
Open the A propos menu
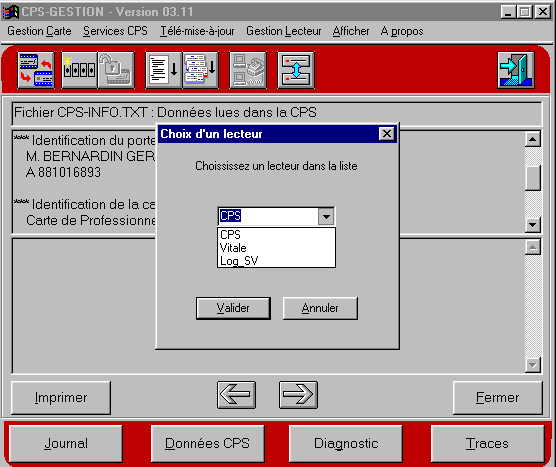402,31
